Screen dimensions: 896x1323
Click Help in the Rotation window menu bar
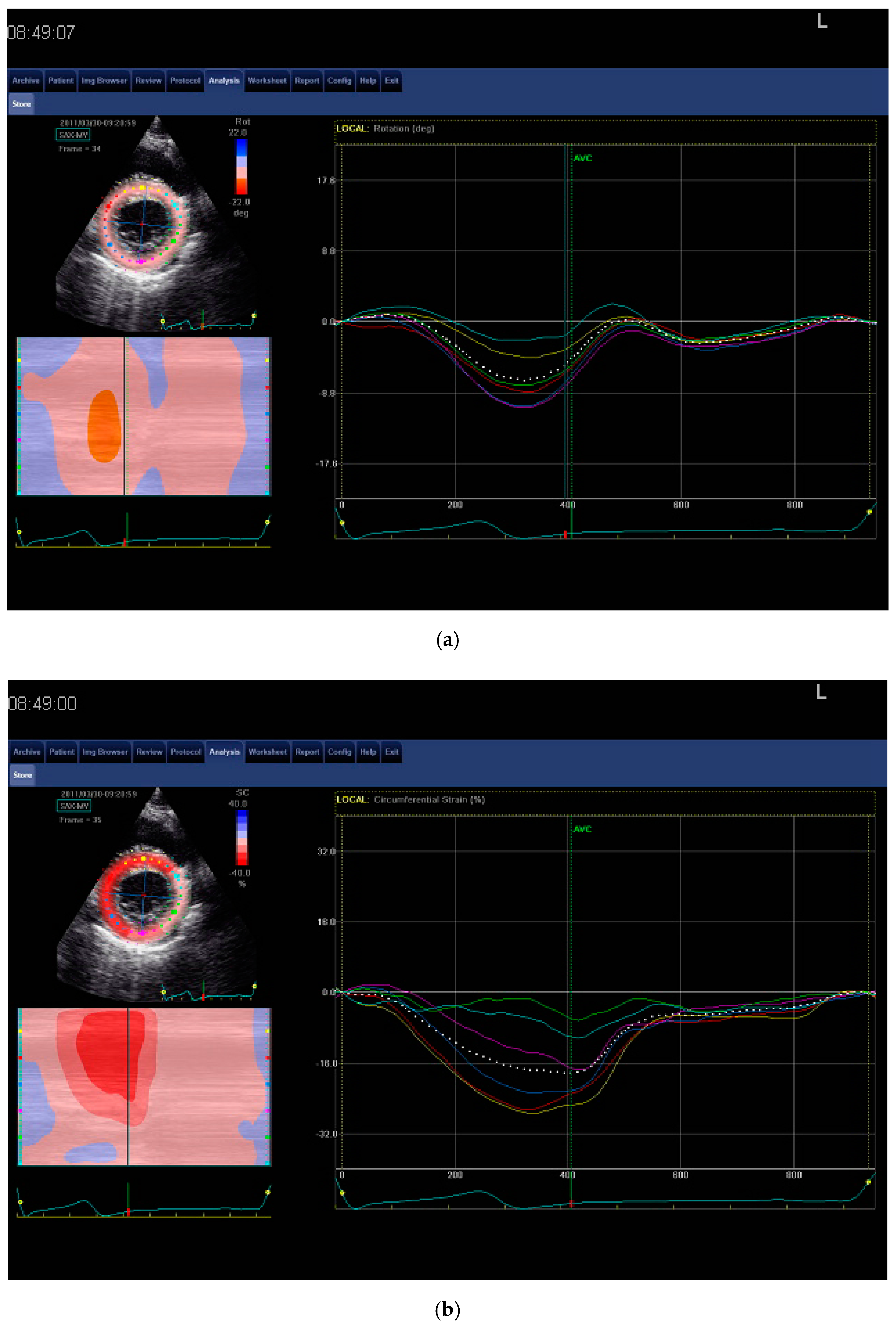368,81
